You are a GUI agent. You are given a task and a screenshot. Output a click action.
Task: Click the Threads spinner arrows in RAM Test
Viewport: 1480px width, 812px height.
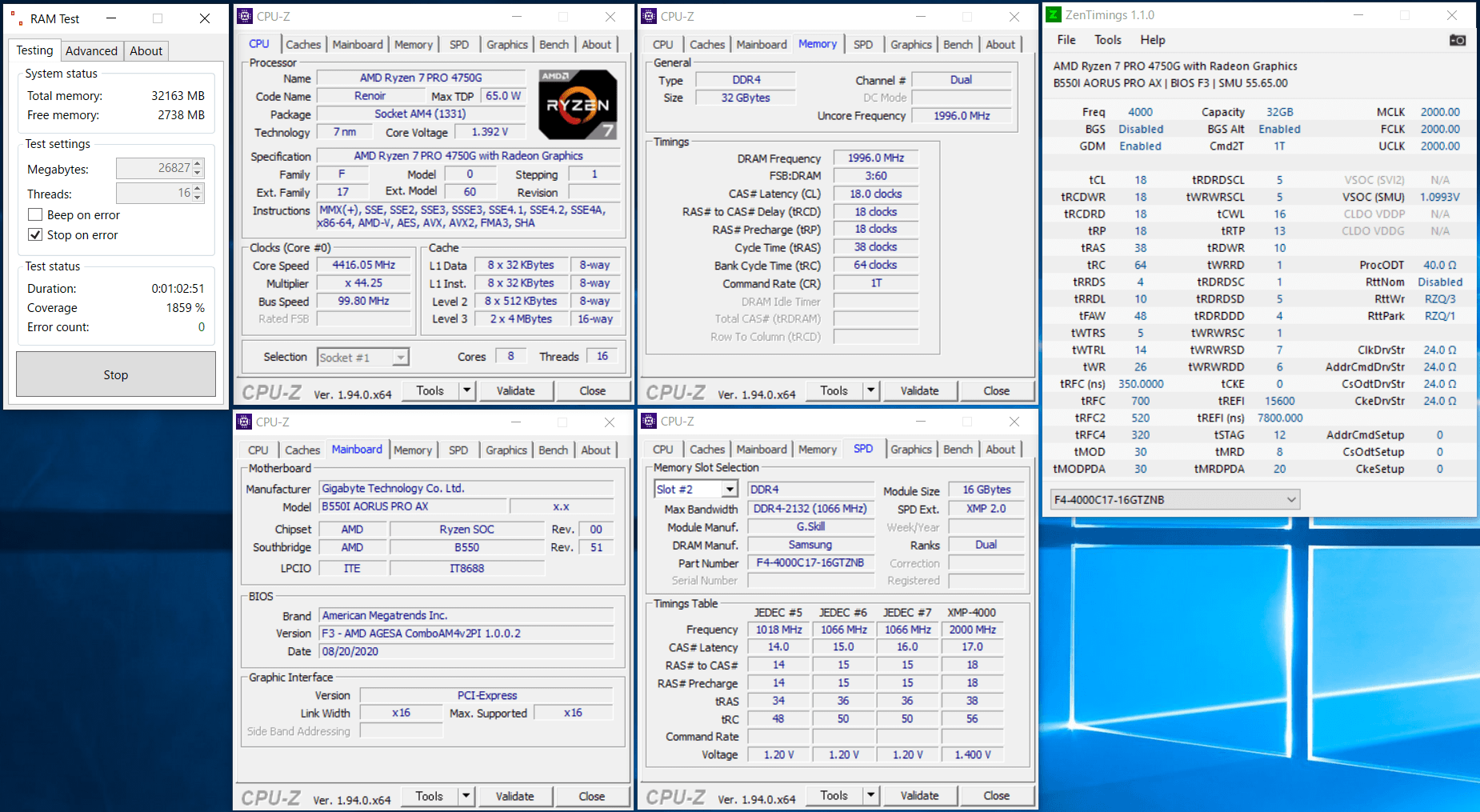(198, 193)
